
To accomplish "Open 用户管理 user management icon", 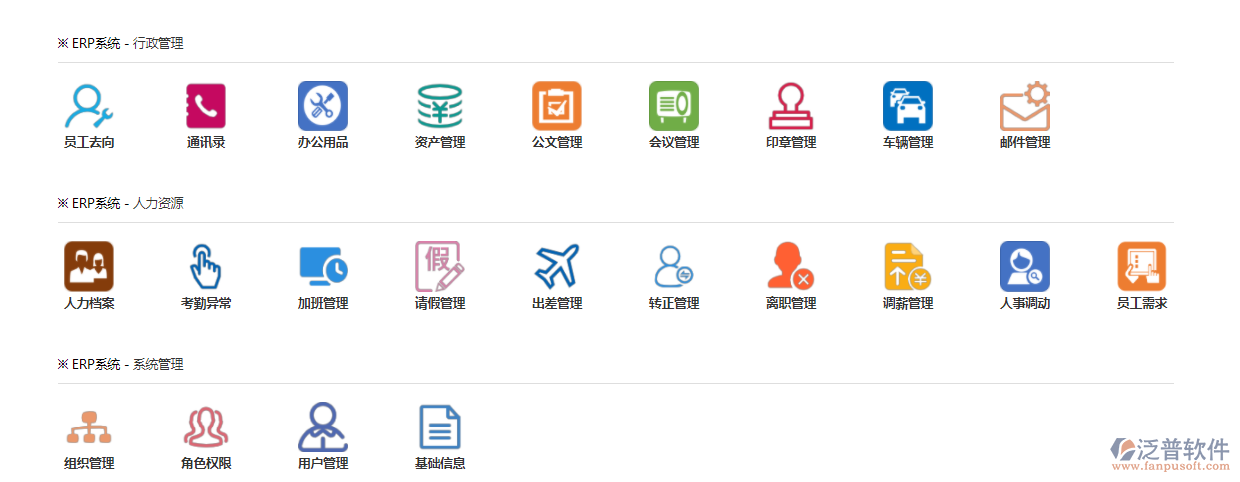I will tap(323, 427).
